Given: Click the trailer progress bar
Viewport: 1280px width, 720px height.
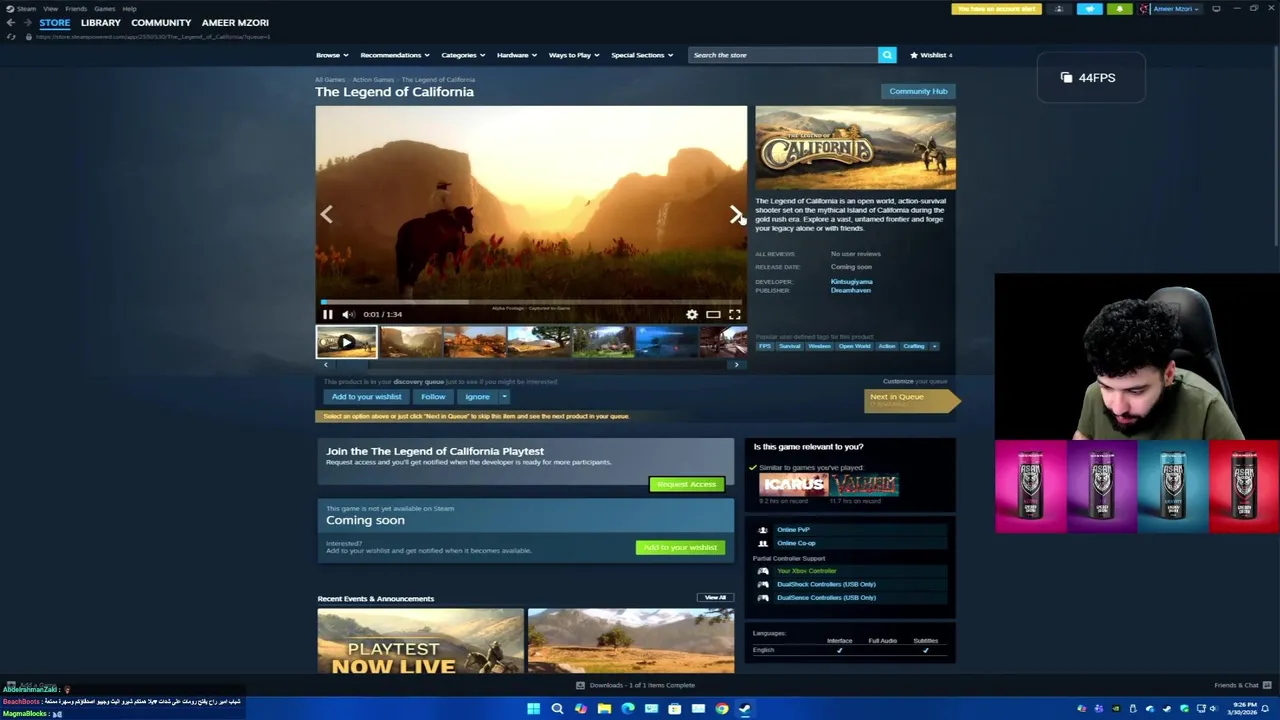Looking at the screenshot, I should 531,301.
